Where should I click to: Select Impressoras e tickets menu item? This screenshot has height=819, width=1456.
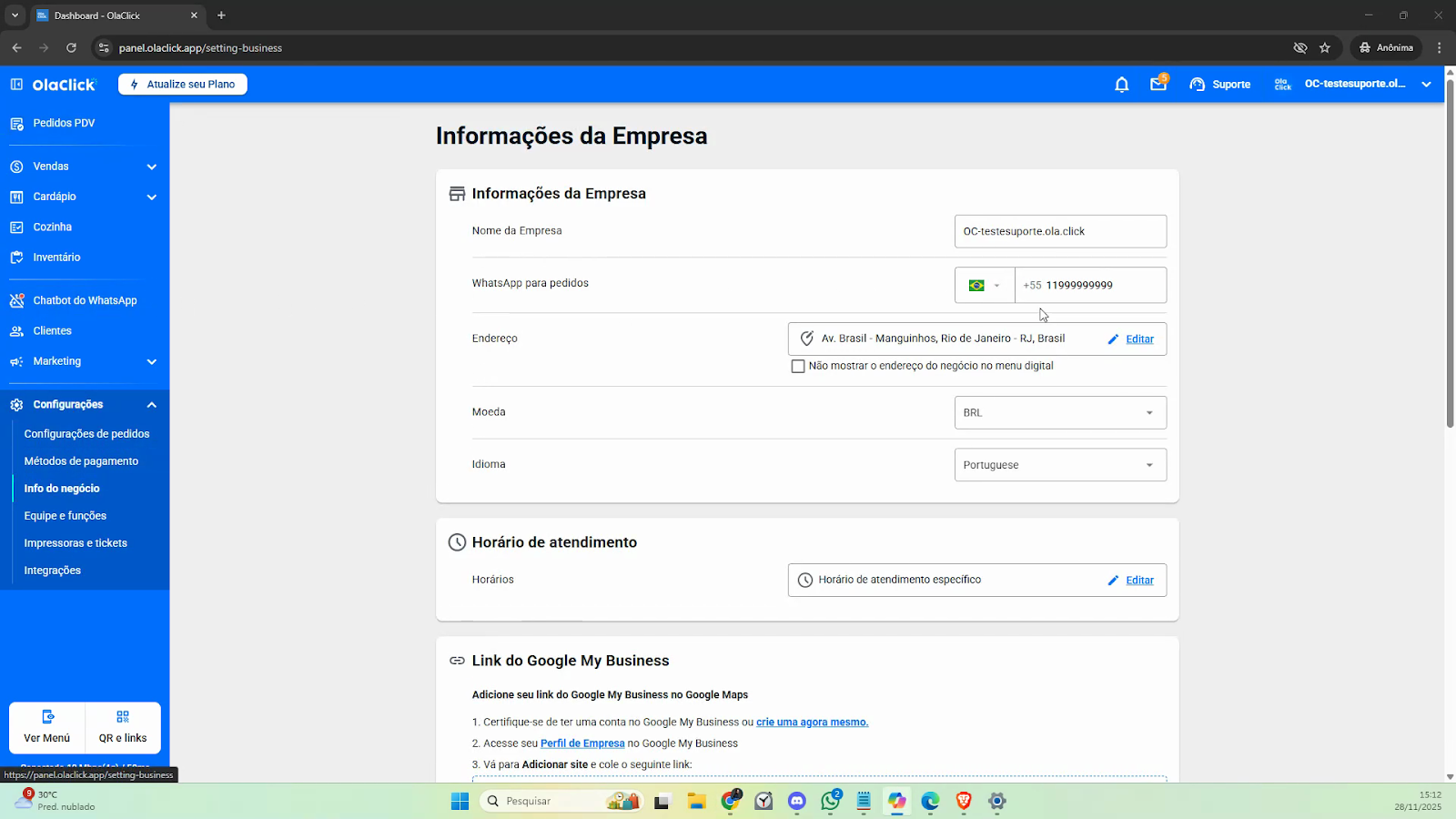point(76,543)
